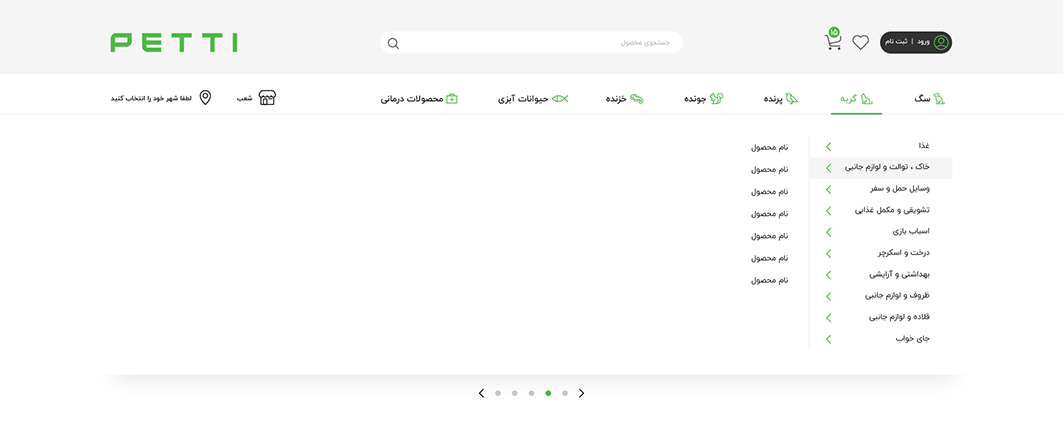Screen dimensions: 1063x425
Task: Open the shopping cart icon
Action: [x=833, y=42]
